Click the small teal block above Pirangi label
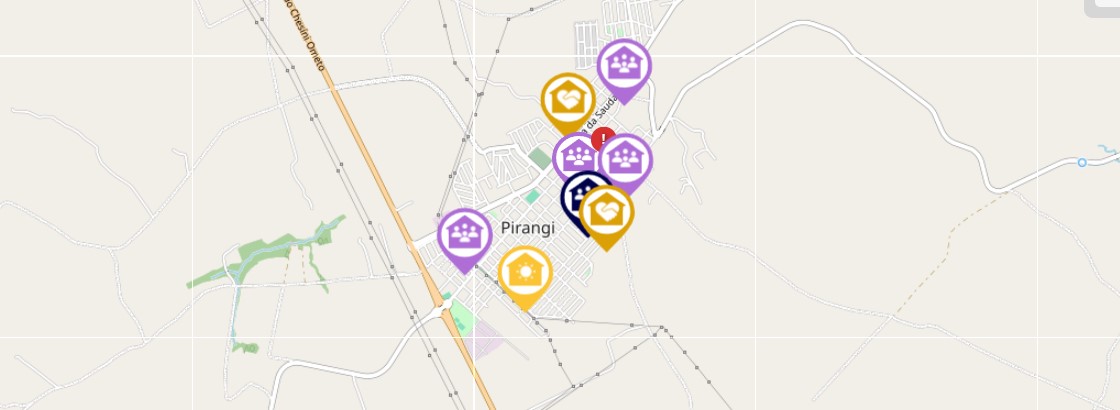1120x410 pixels. click(x=531, y=196)
